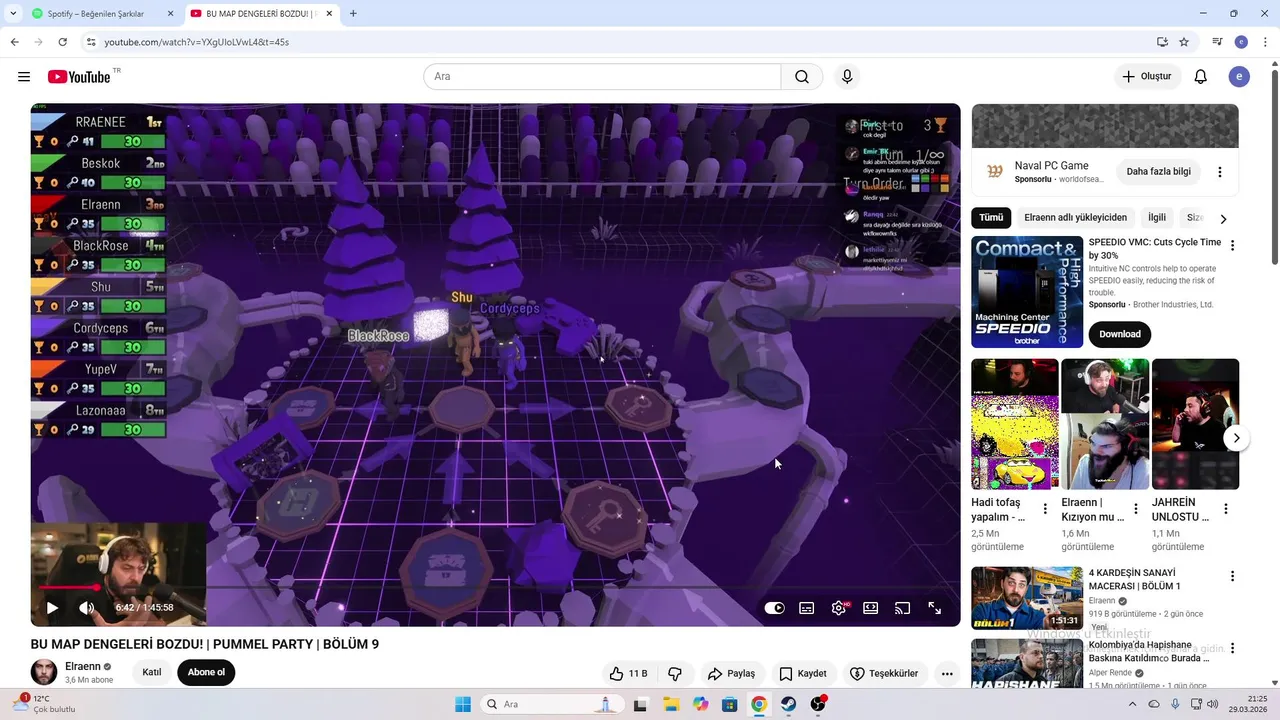
Task: Open options for Elraenn Kızıyon mu short
Action: pyautogui.click(x=1135, y=509)
